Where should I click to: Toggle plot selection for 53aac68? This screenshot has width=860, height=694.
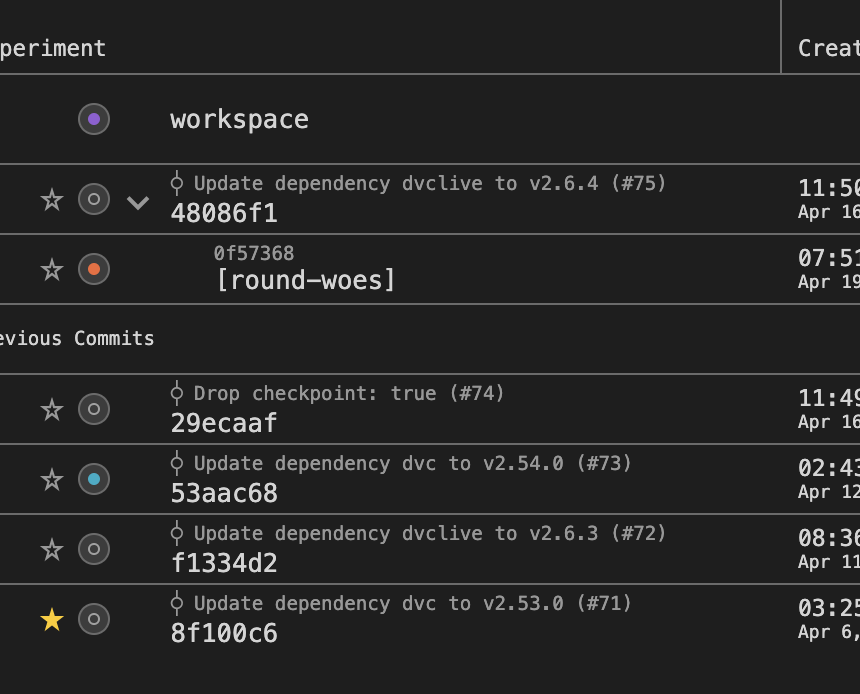pos(94,479)
